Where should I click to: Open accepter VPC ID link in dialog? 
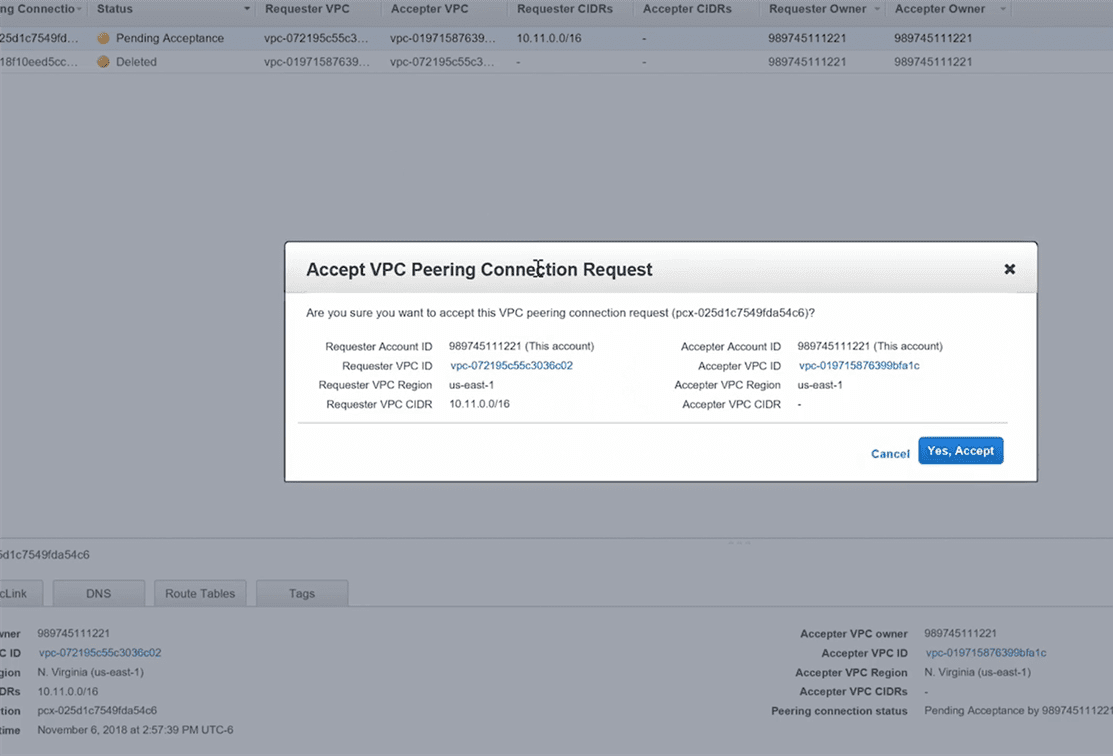tap(858, 366)
